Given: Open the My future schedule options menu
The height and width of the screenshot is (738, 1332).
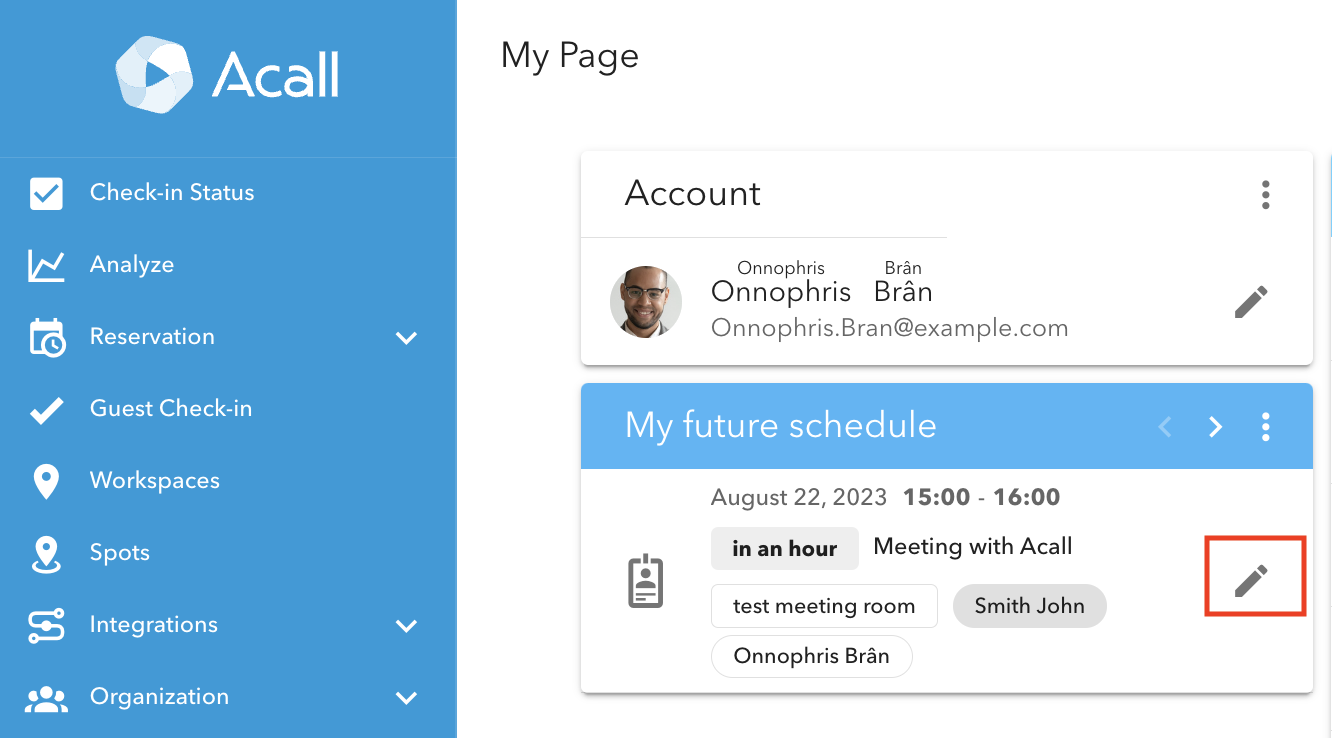Looking at the screenshot, I should [x=1265, y=427].
